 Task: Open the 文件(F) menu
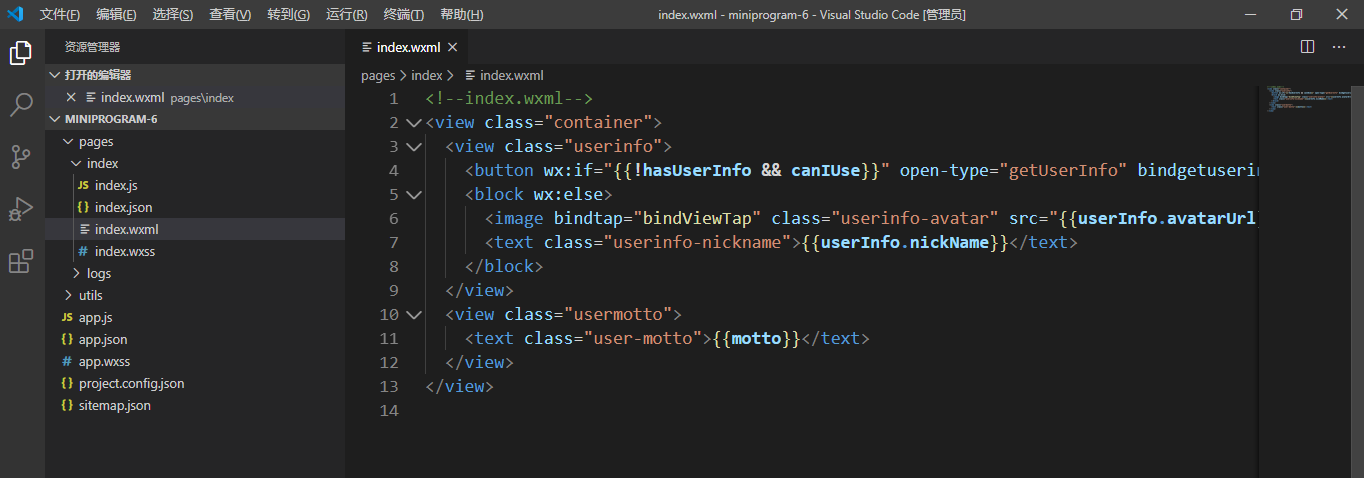coord(60,15)
